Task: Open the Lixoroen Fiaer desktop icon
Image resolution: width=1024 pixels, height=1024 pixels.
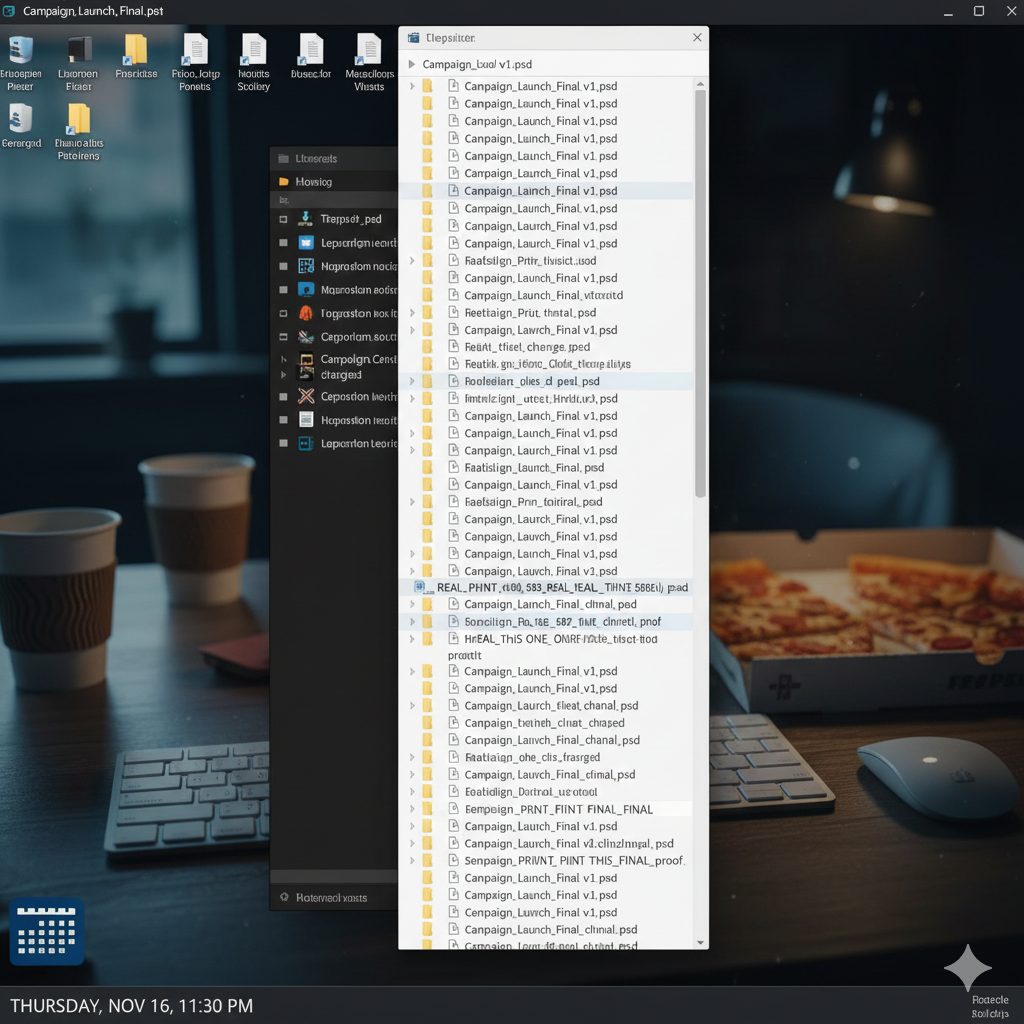Action: pyautogui.click(x=78, y=51)
